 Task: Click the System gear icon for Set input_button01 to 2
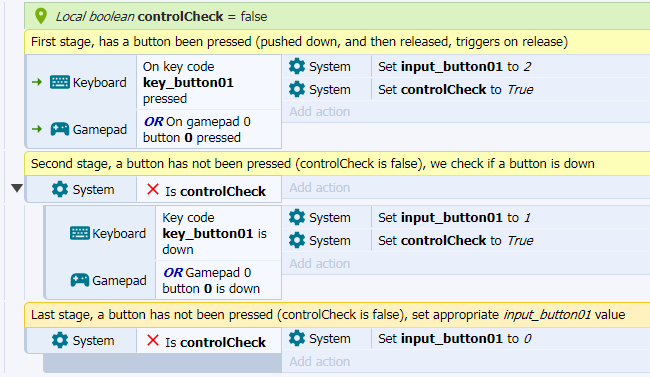pos(297,66)
